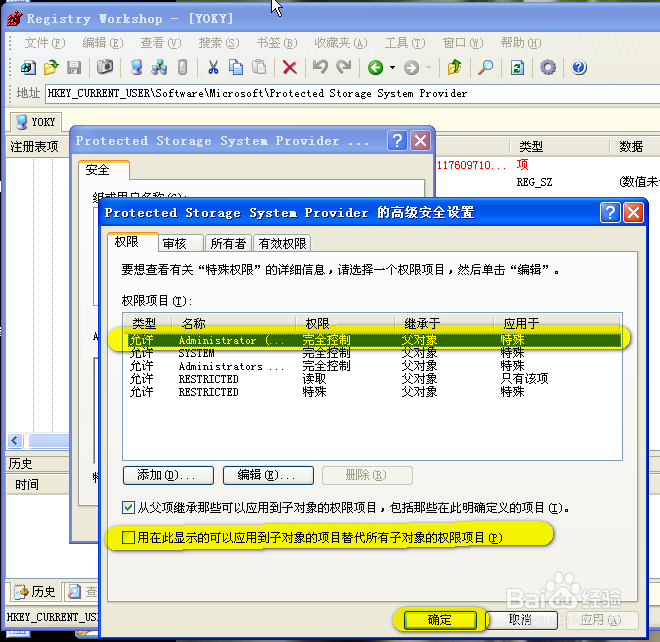Switch to the 所有者 tab
The width and height of the screenshot is (660, 642).
click(x=228, y=243)
